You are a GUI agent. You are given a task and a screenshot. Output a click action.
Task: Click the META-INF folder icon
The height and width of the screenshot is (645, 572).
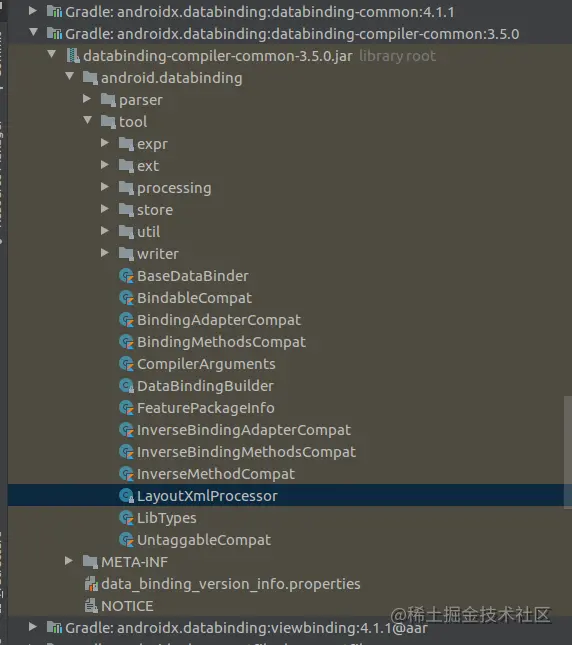[x=90, y=562]
